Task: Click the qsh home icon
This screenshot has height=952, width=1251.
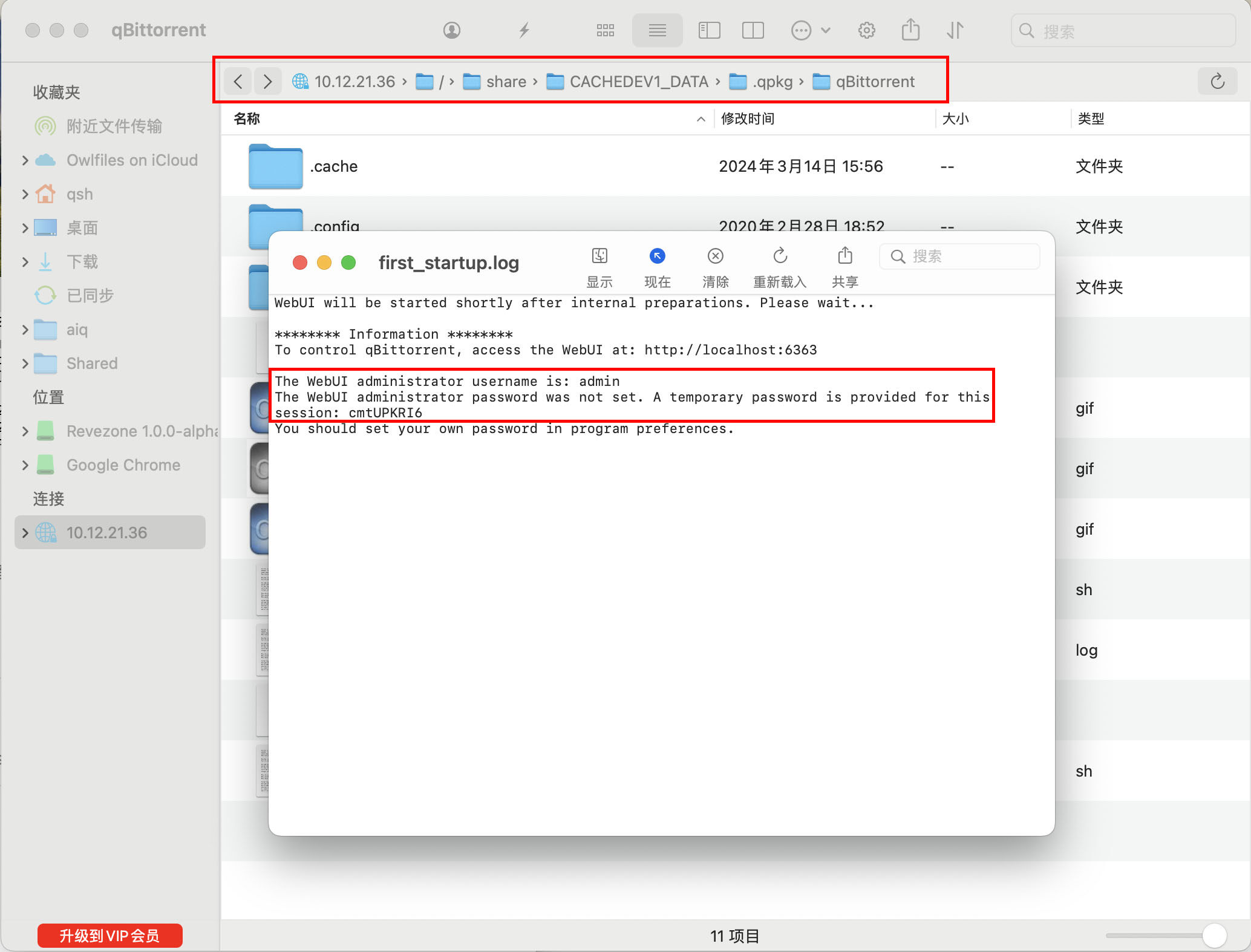Action: pyautogui.click(x=45, y=194)
